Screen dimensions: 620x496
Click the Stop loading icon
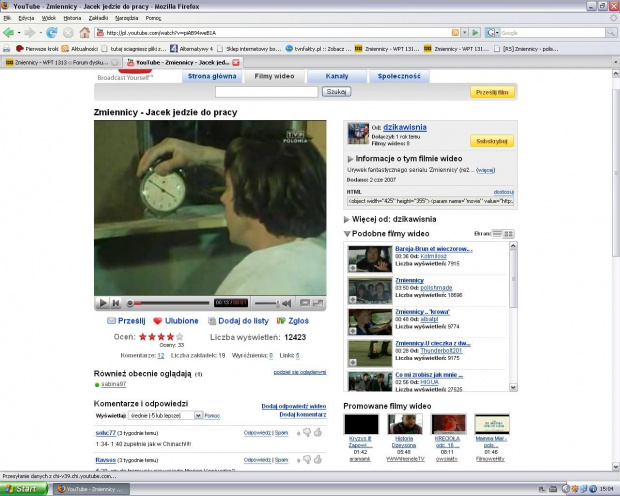click(68, 33)
